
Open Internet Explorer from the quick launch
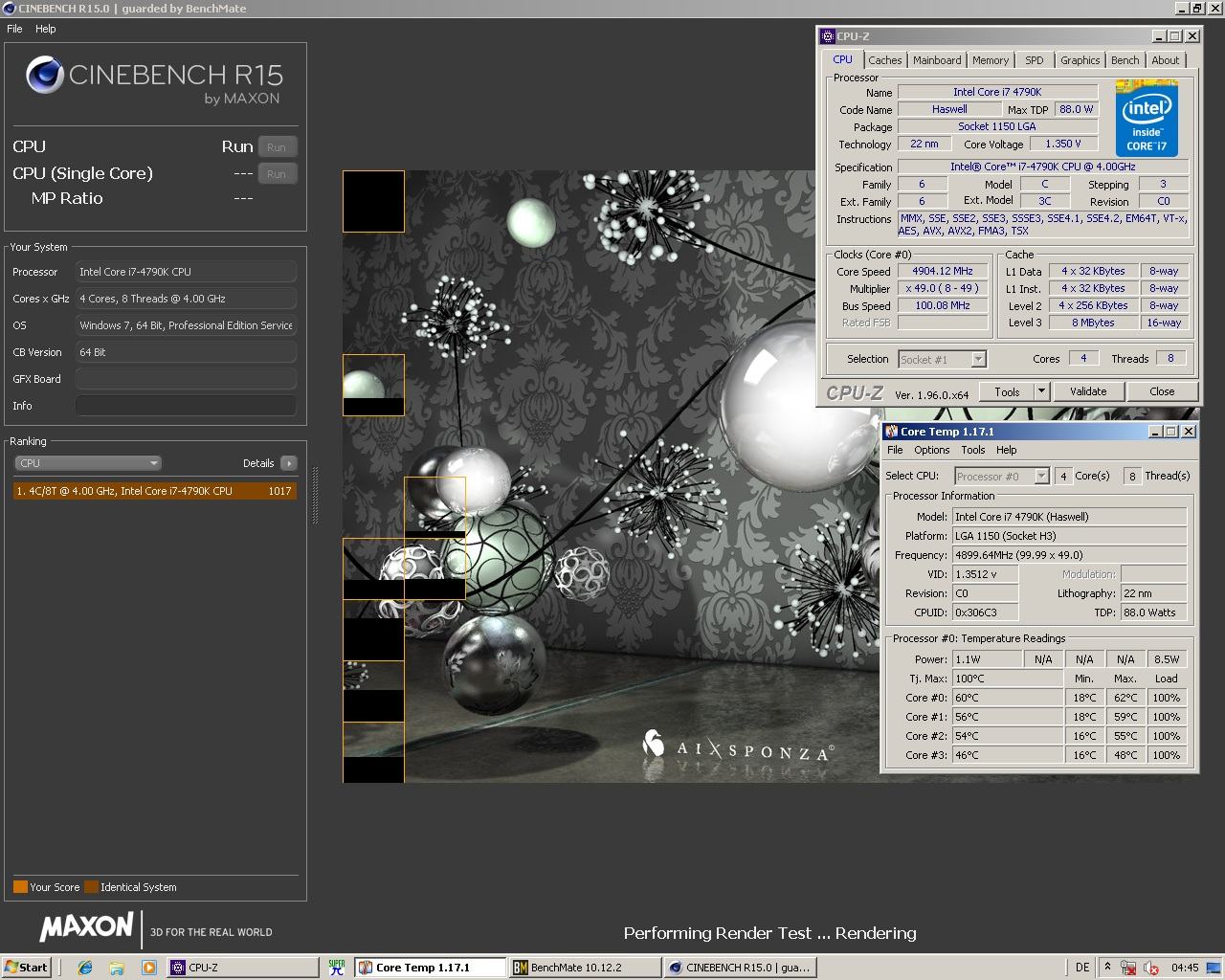[85, 968]
